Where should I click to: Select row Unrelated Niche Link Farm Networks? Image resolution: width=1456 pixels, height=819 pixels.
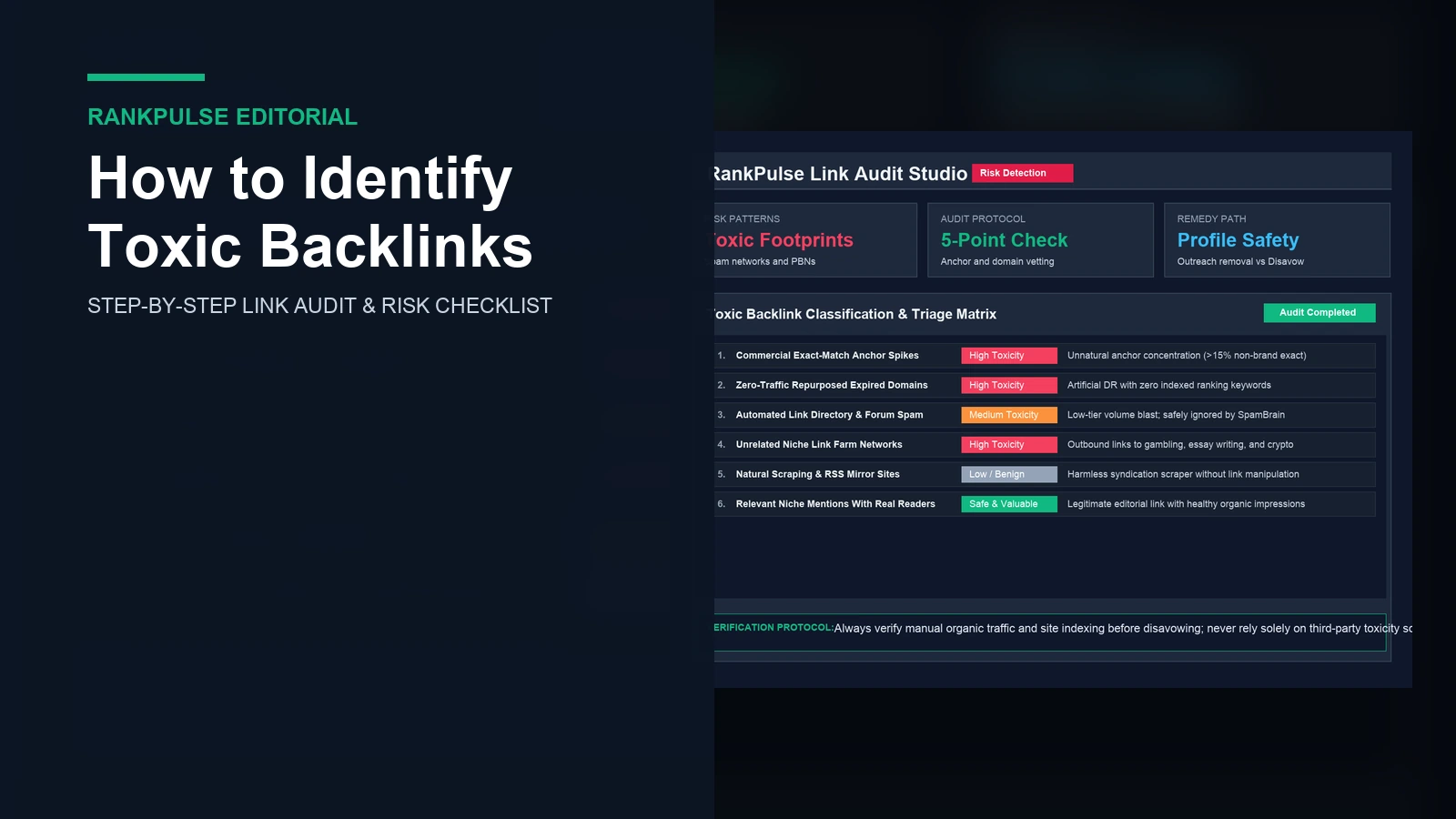pyautogui.click(x=1045, y=445)
